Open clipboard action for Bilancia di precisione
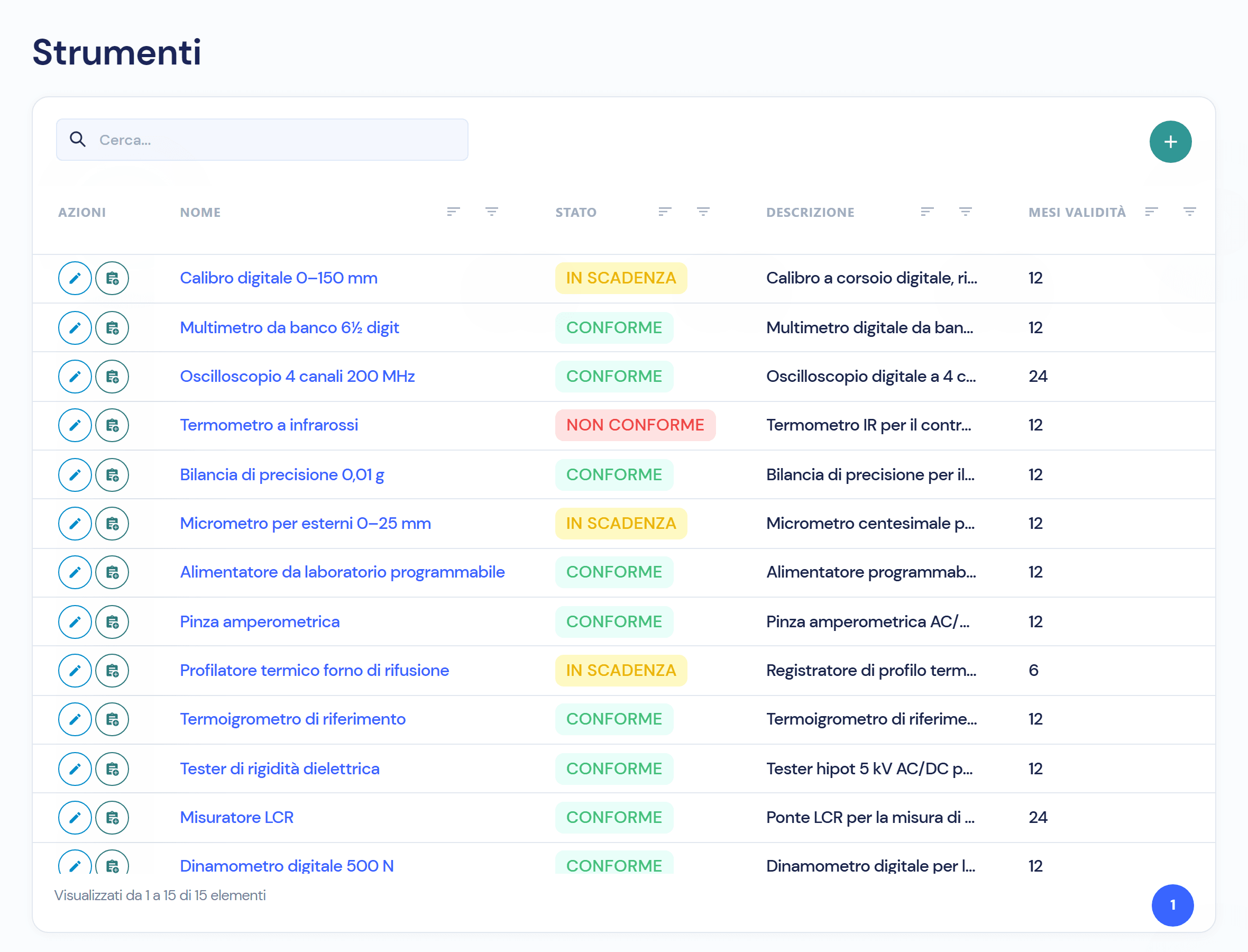1248x952 pixels. [112, 474]
